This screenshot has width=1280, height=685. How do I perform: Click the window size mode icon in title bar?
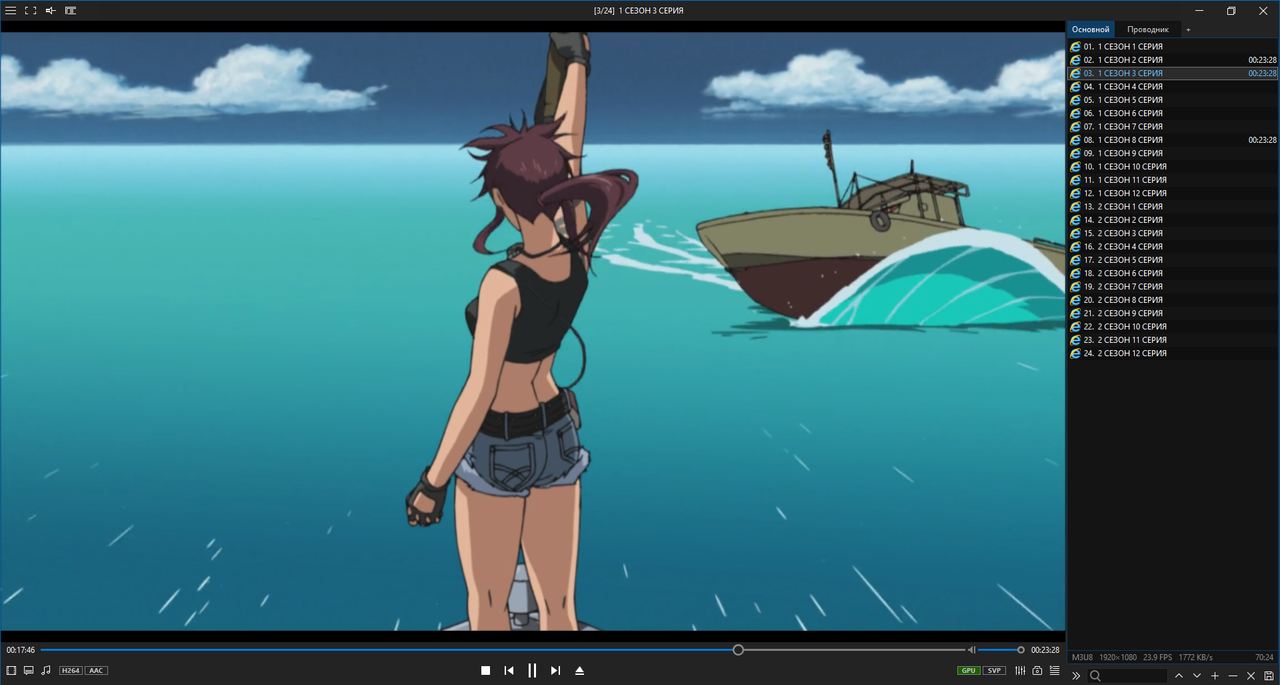pos(71,10)
